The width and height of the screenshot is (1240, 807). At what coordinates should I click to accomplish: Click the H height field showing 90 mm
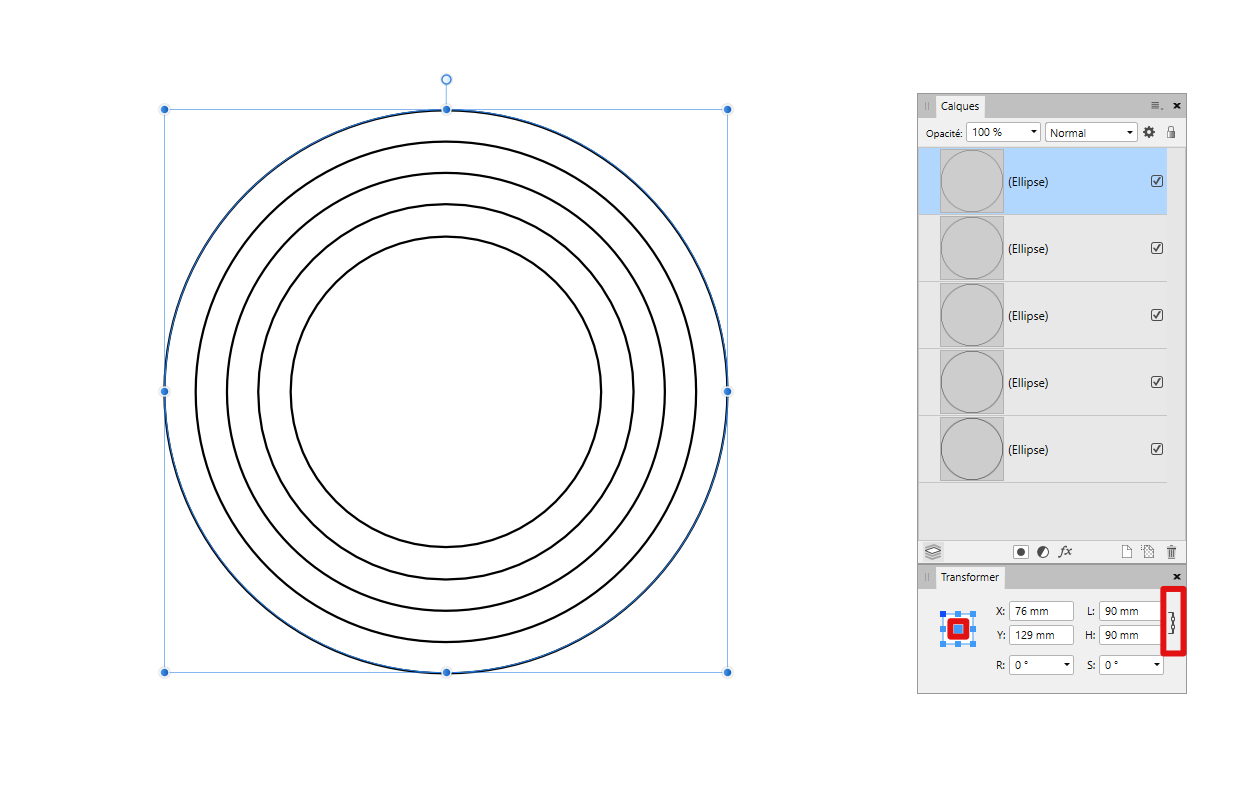click(1131, 635)
